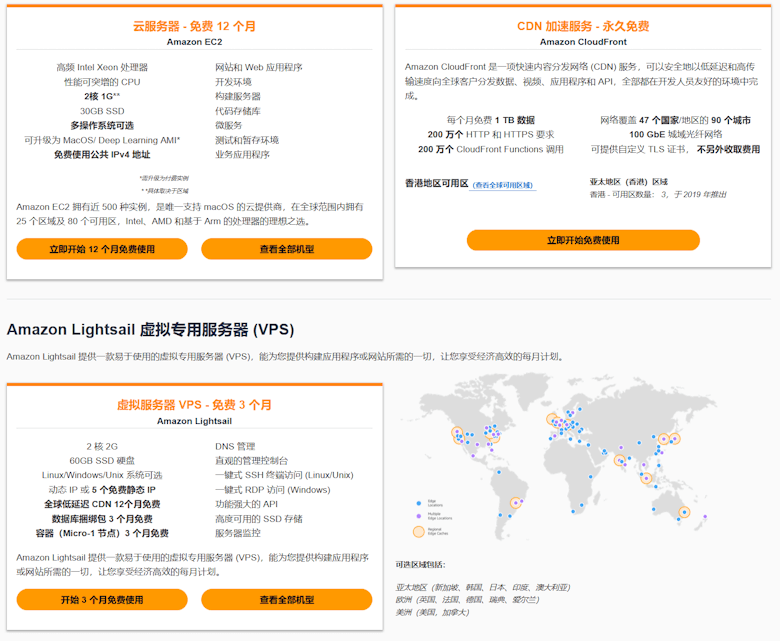The height and width of the screenshot is (641, 780).
Task: Click 高频 Intel Xeon 处理器 text
Action: (x=102, y=67)
